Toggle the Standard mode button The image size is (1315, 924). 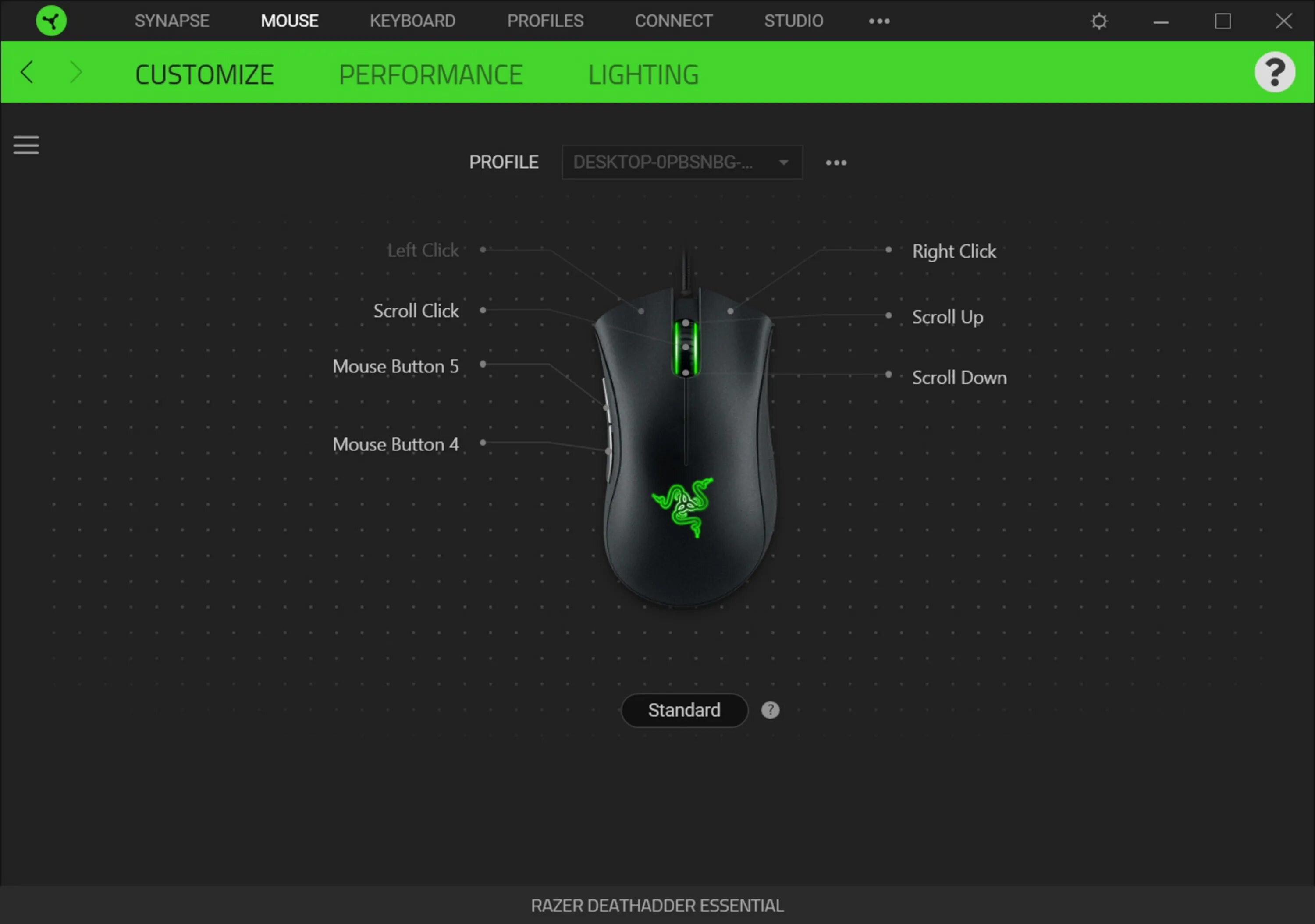pyautogui.click(x=684, y=710)
